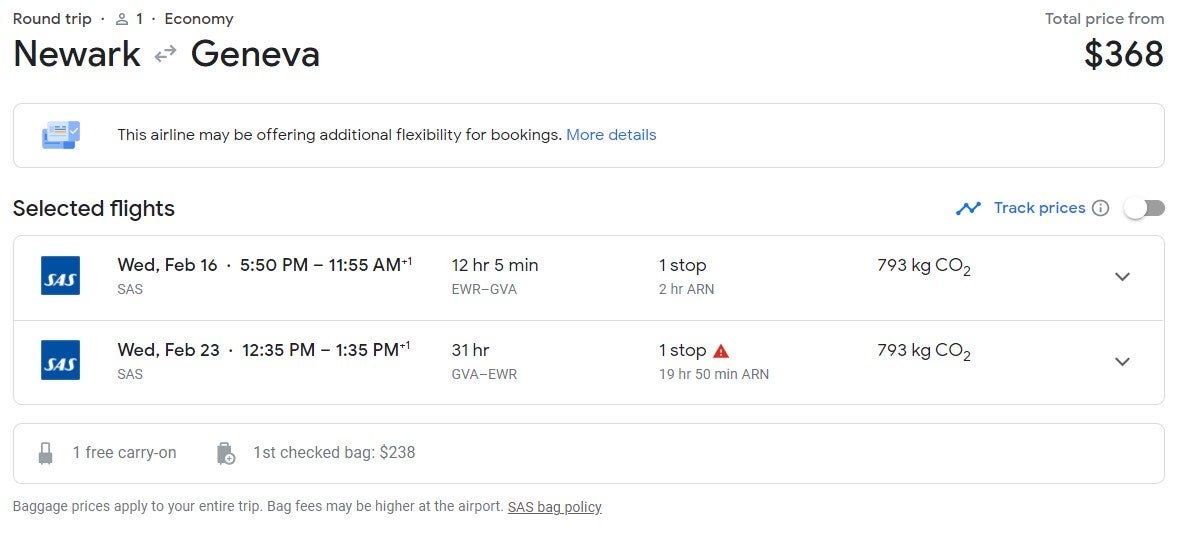Click the red warning triangle next to 1 stop

pos(721,351)
